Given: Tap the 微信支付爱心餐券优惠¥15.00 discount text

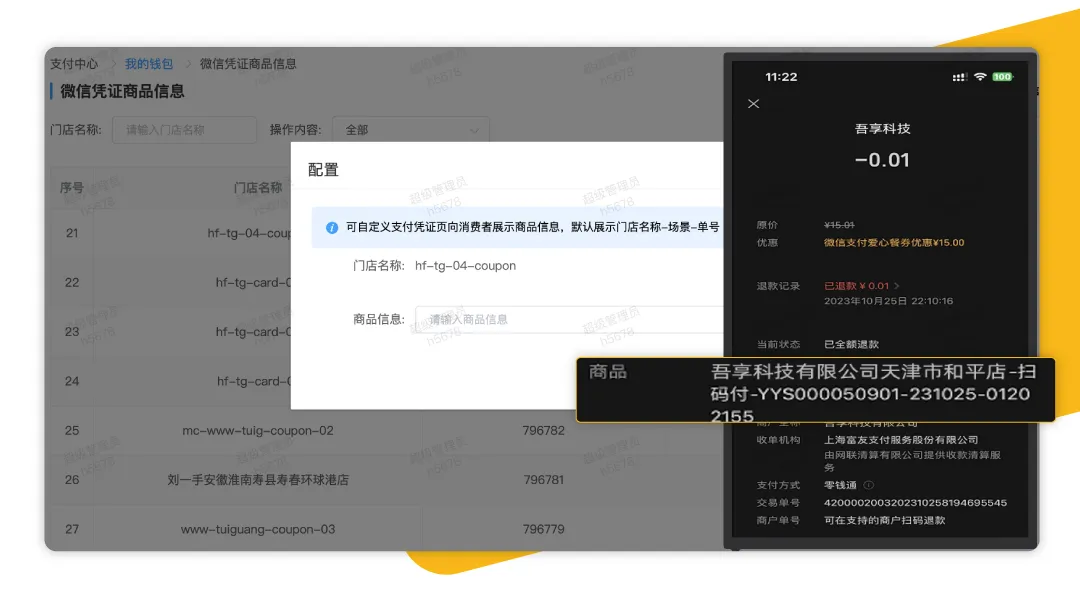Looking at the screenshot, I should point(894,242).
